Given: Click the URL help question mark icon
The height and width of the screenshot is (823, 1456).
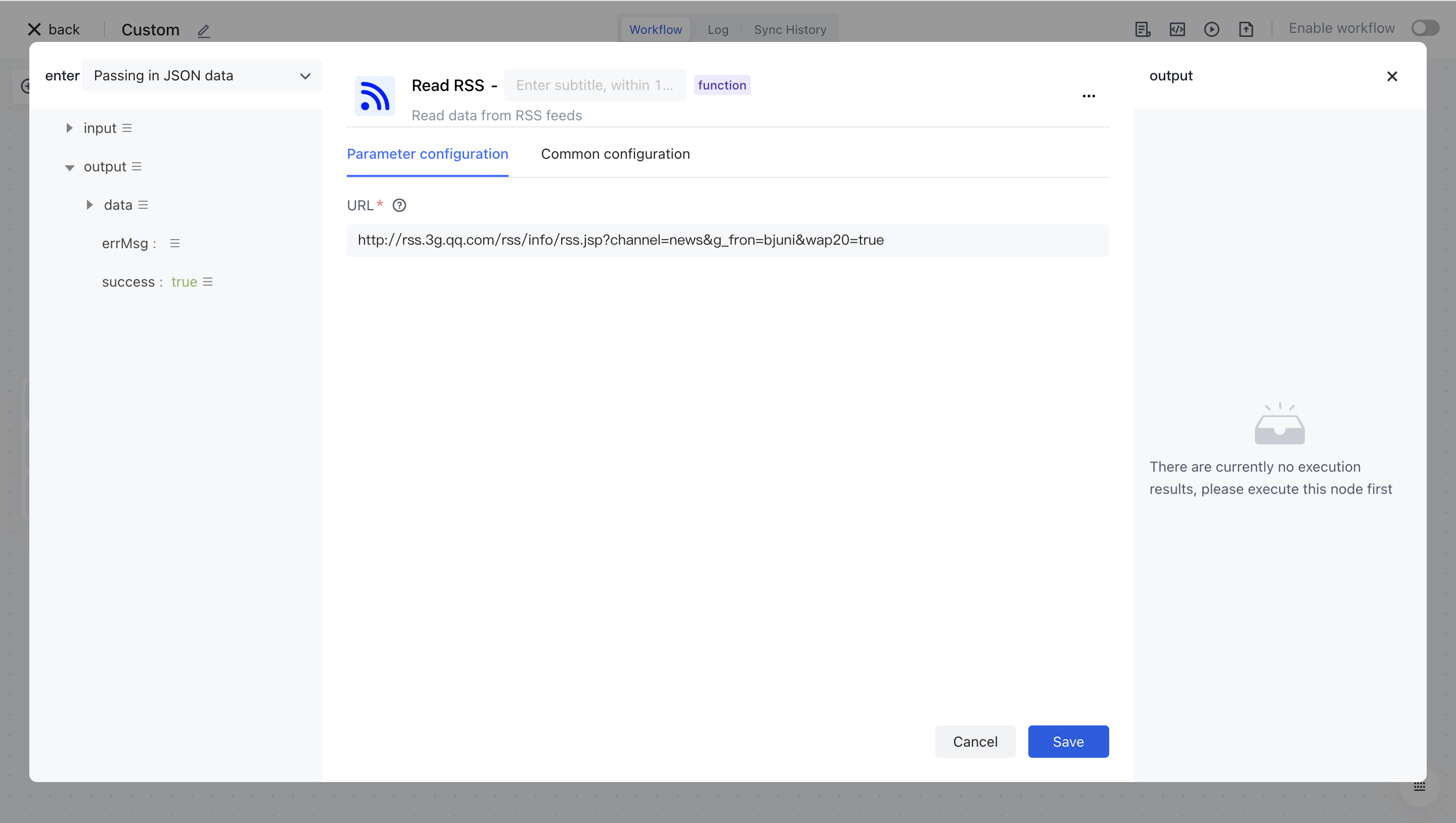Looking at the screenshot, I should (399, 205).
